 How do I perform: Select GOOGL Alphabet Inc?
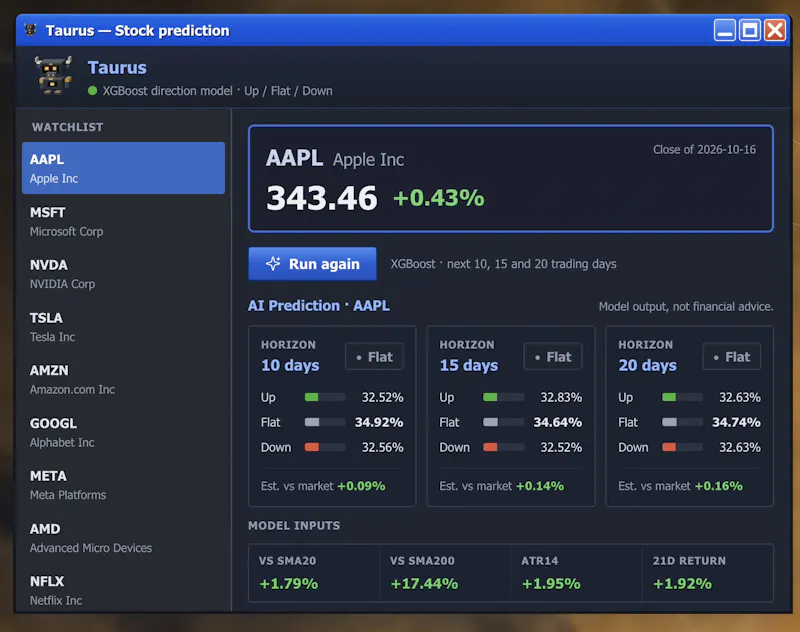123,433
